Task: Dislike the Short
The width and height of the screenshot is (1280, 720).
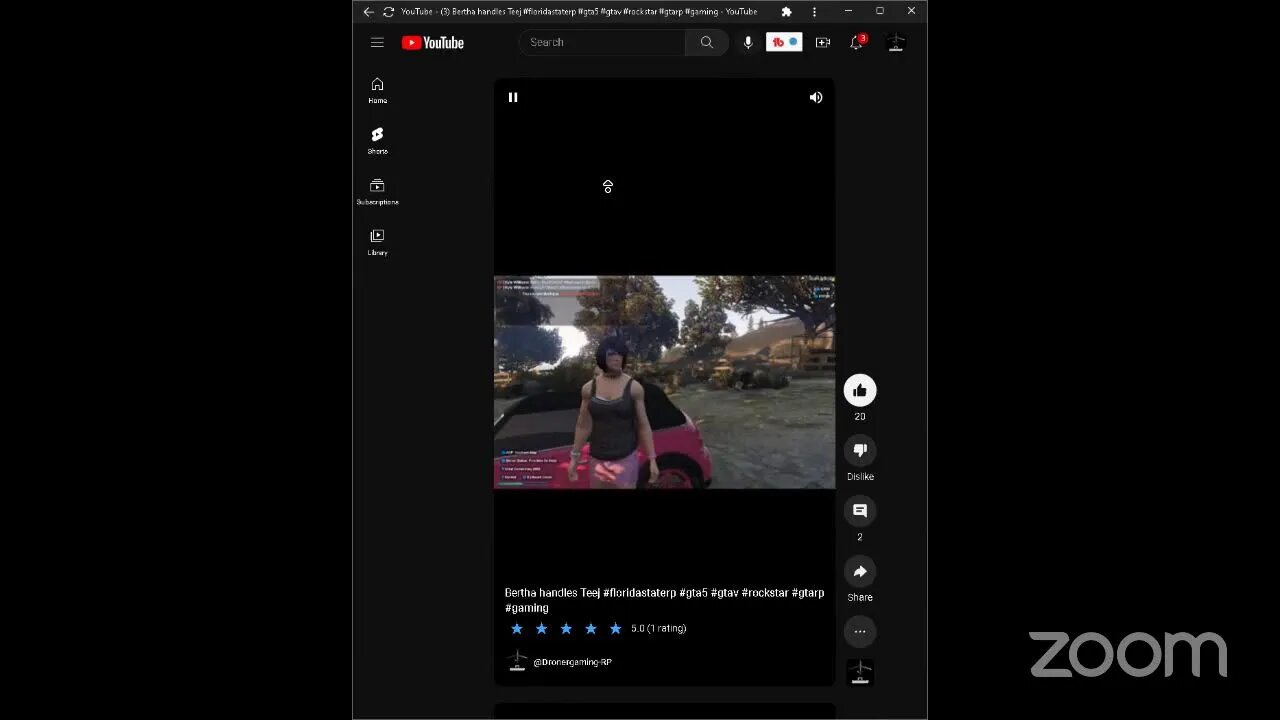Action: coord(860,450)
